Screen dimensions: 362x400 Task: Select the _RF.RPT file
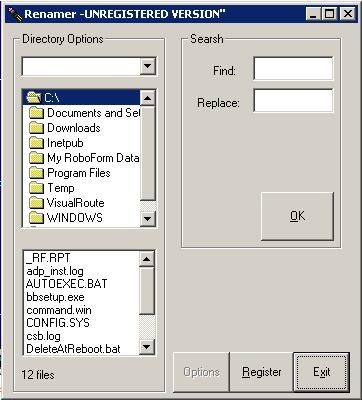[48, 258]
